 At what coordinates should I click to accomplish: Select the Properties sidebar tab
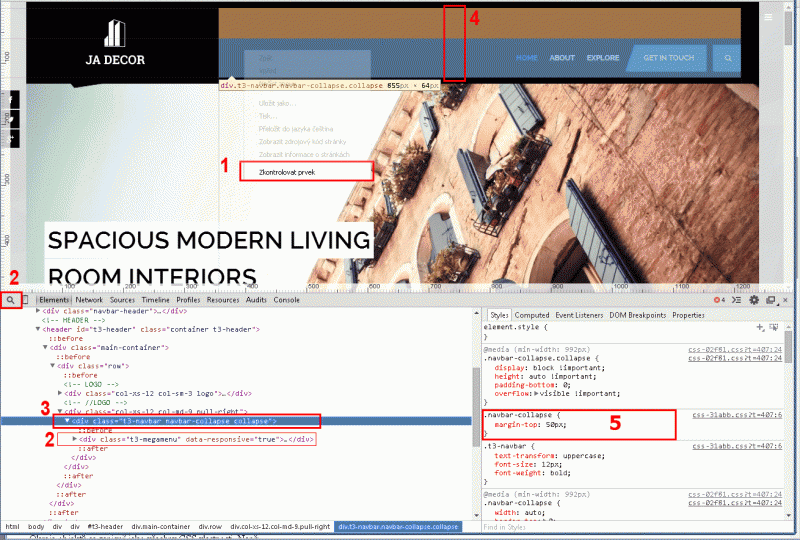688,315
